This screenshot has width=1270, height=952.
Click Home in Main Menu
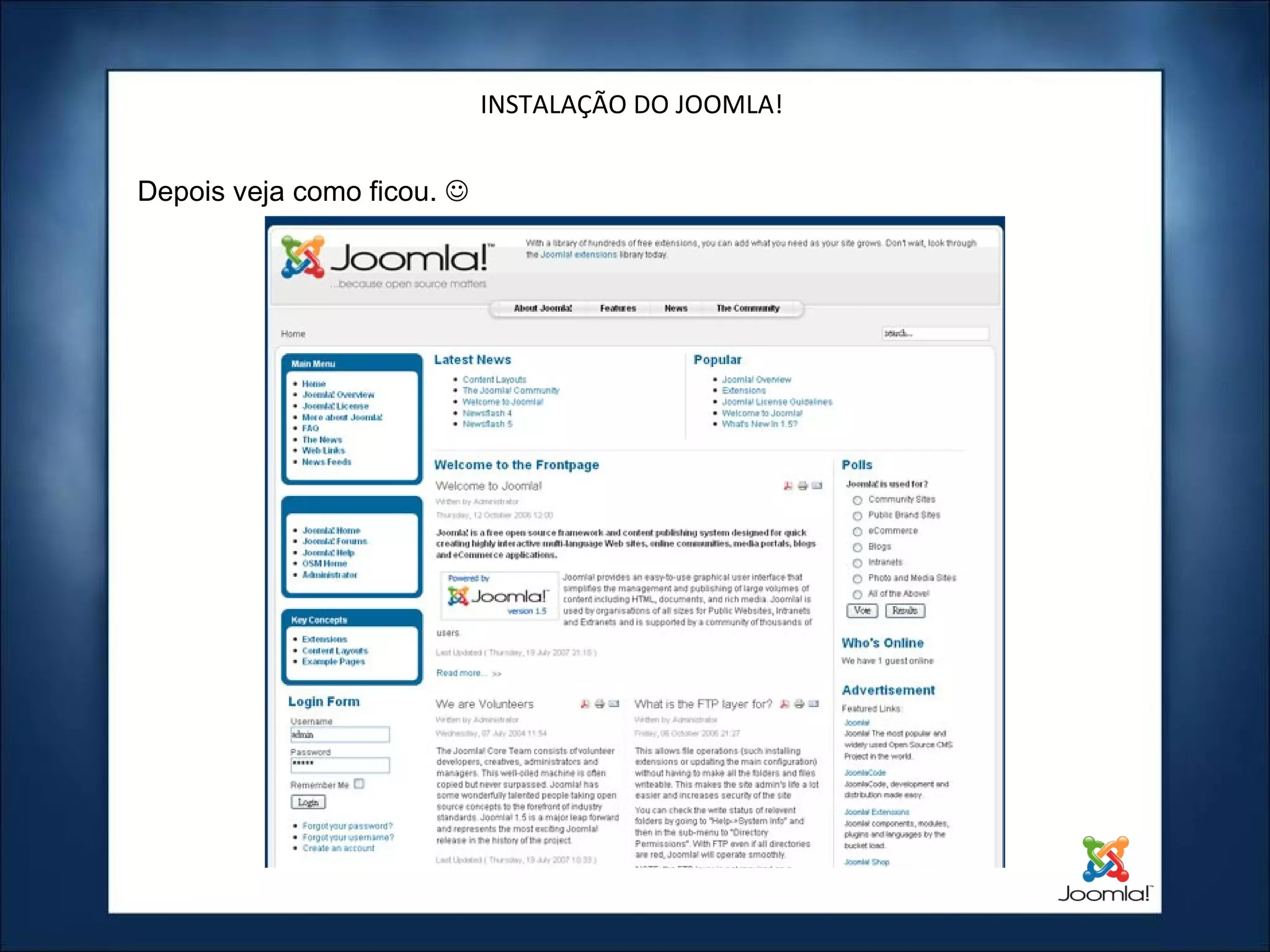click(x=314, y=384)
